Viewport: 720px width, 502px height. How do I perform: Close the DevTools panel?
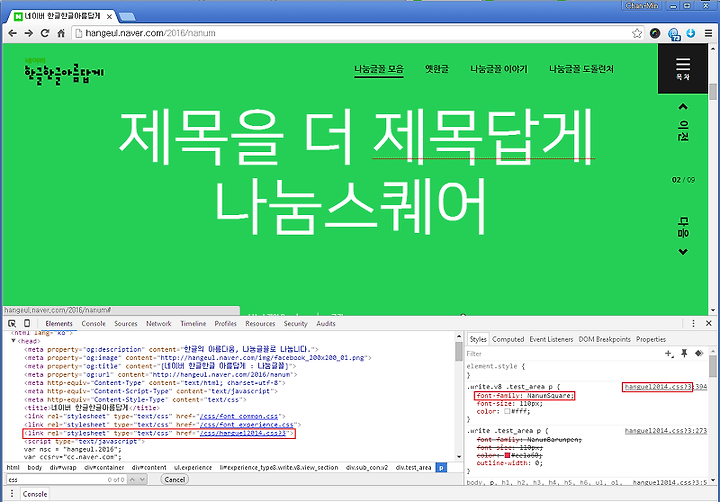click(x=709, y=323)
